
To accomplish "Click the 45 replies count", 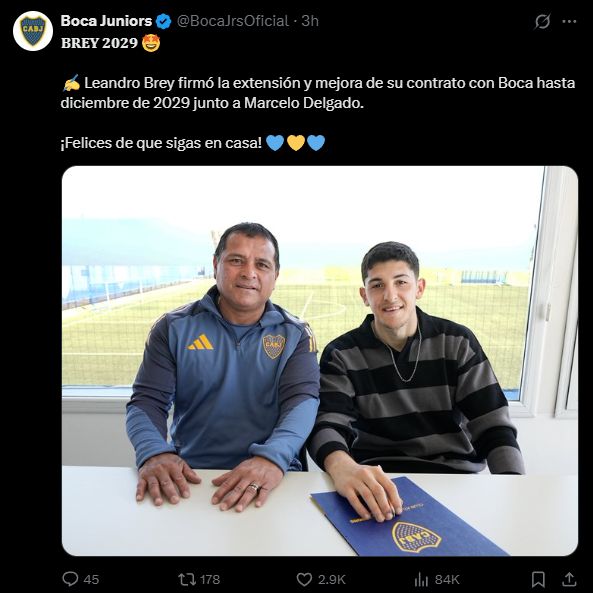I will [x=91, y=579].
